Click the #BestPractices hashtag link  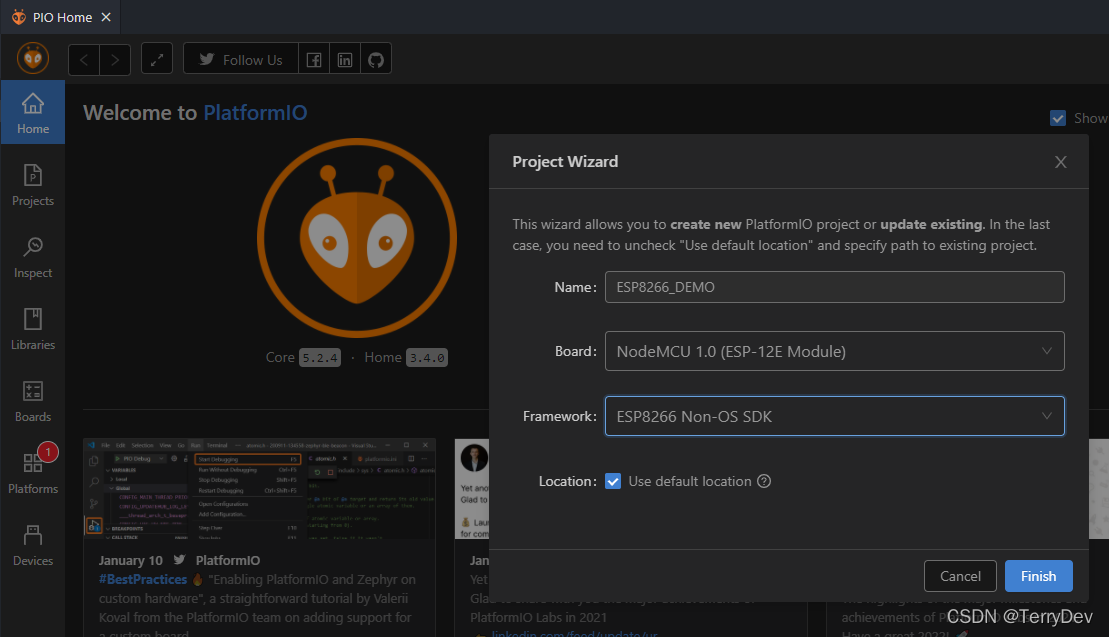tap(142, 580)
